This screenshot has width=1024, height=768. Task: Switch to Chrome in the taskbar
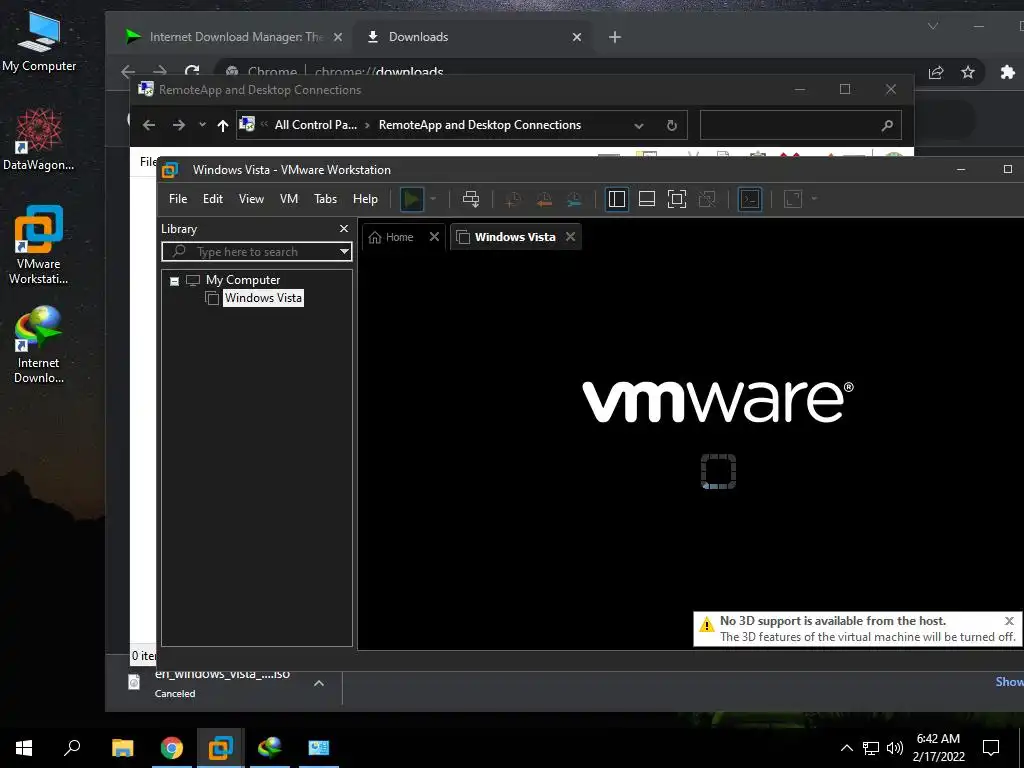(x=172, y=748)
